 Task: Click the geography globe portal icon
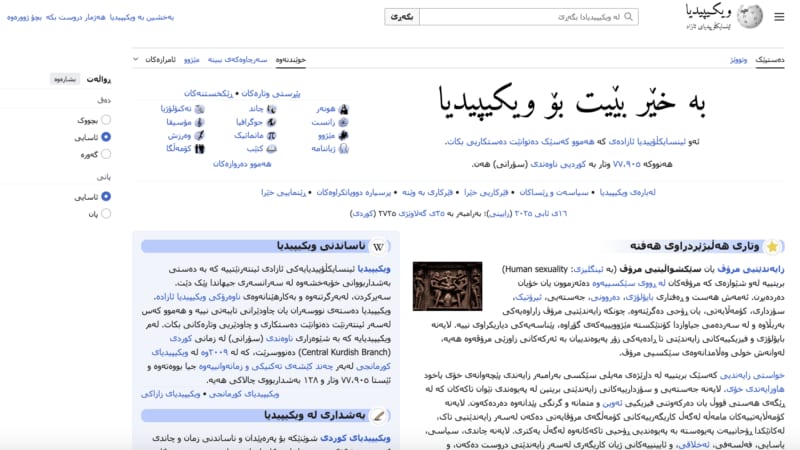tap(272, 121)
